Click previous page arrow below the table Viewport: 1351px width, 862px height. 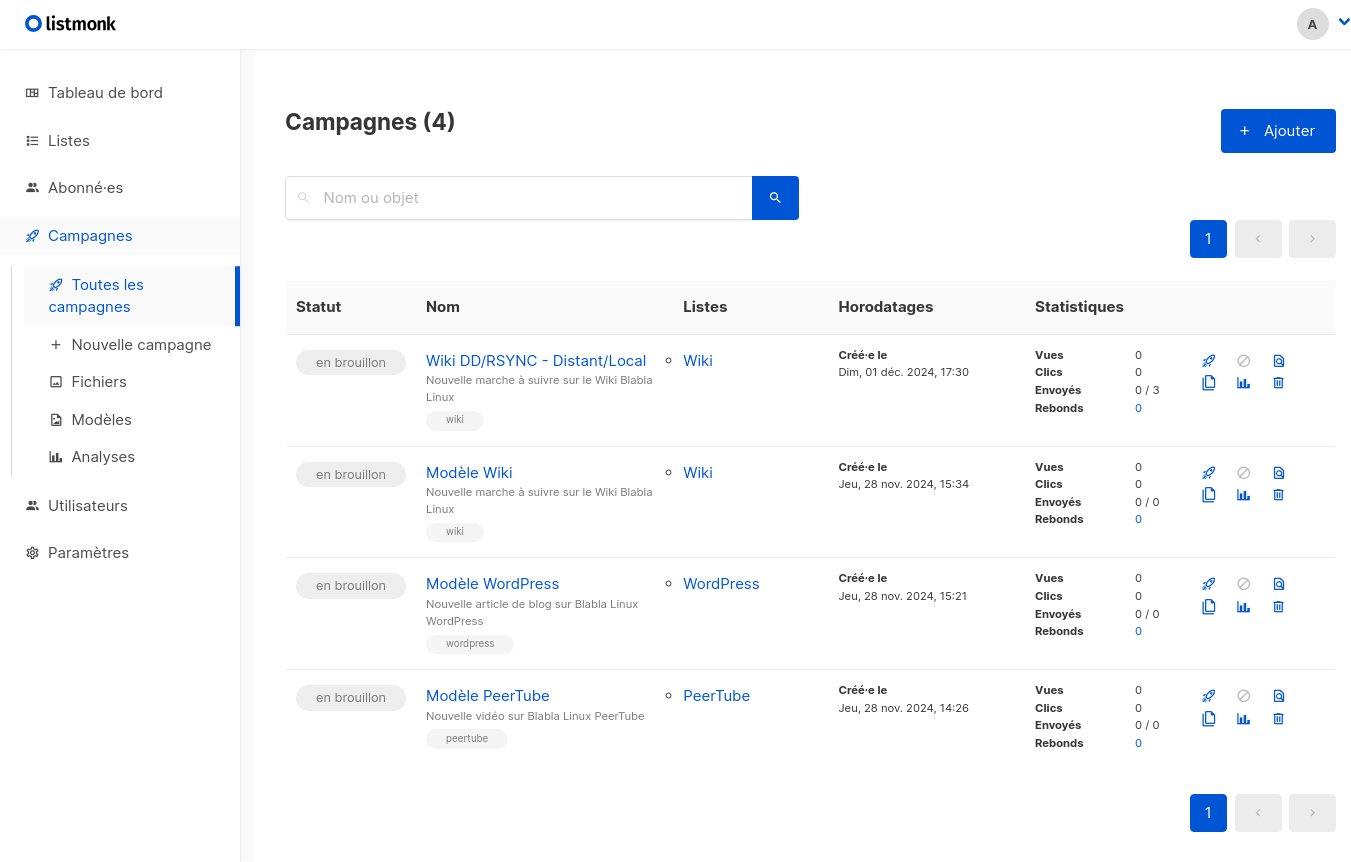(1258, 813)
